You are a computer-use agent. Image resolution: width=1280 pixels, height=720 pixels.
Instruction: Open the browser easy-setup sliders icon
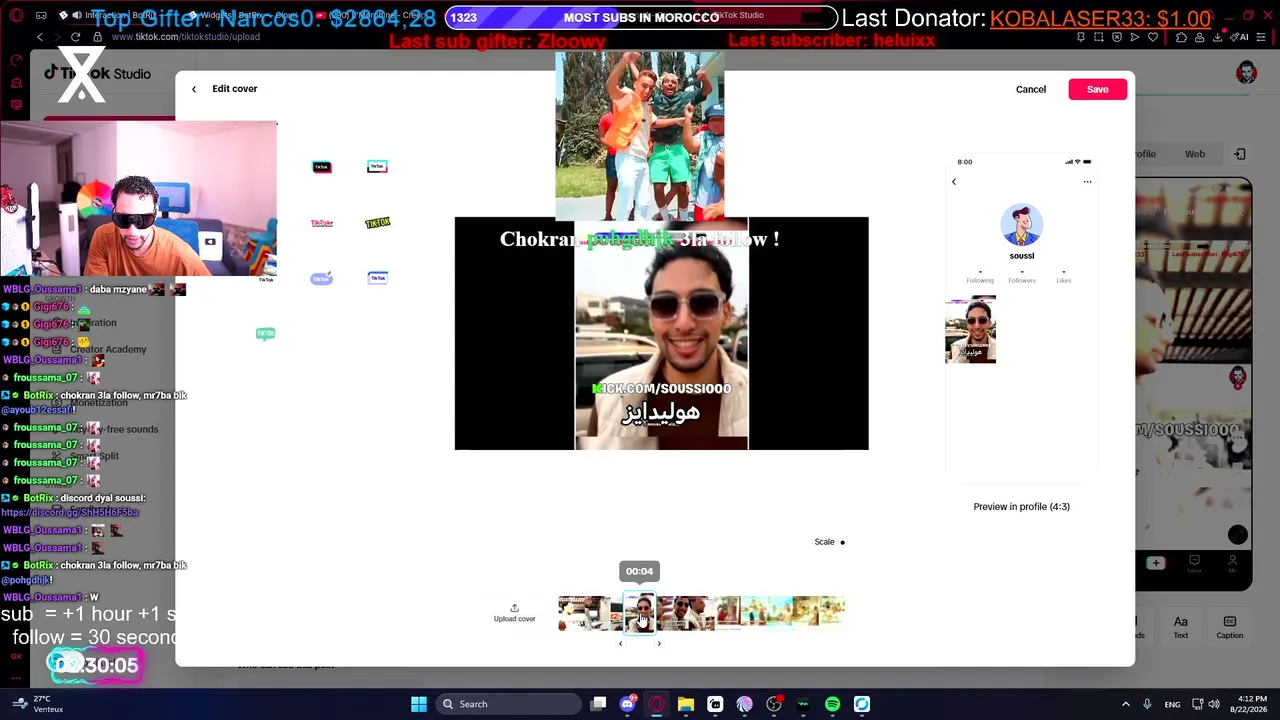[1262, 37]
